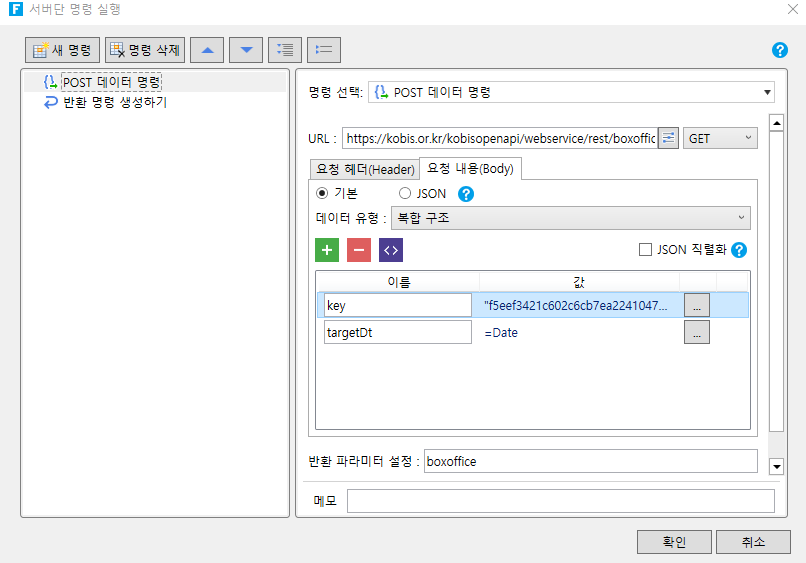806x563 pixels.
Task: Click the purple code view icon
Action: [391, 250]
